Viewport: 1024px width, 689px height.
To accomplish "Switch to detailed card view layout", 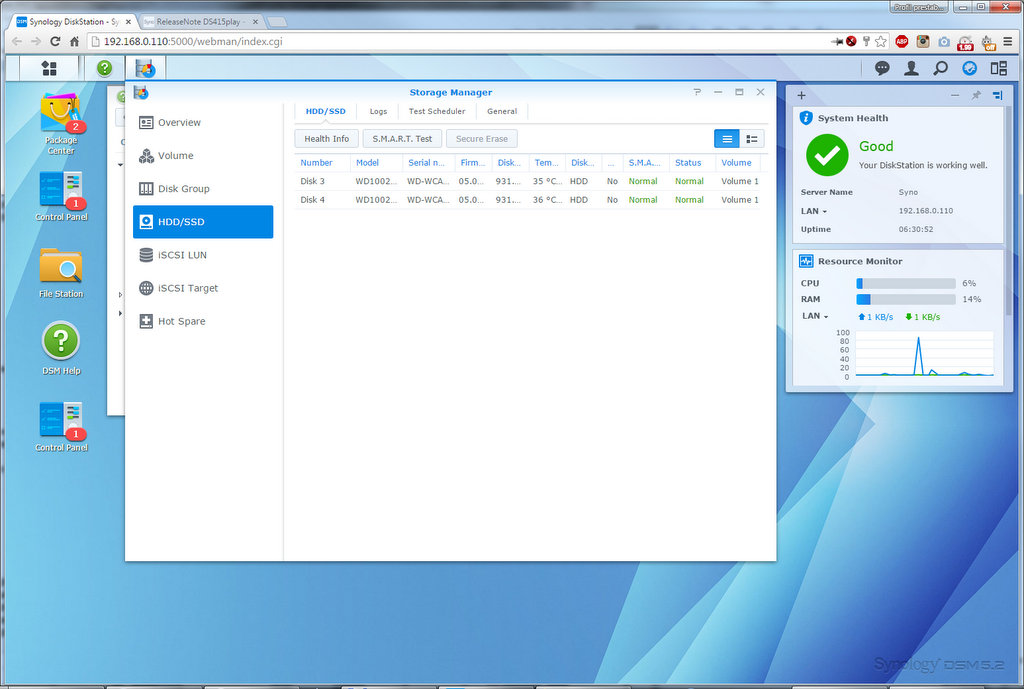I will coord(752,138).
